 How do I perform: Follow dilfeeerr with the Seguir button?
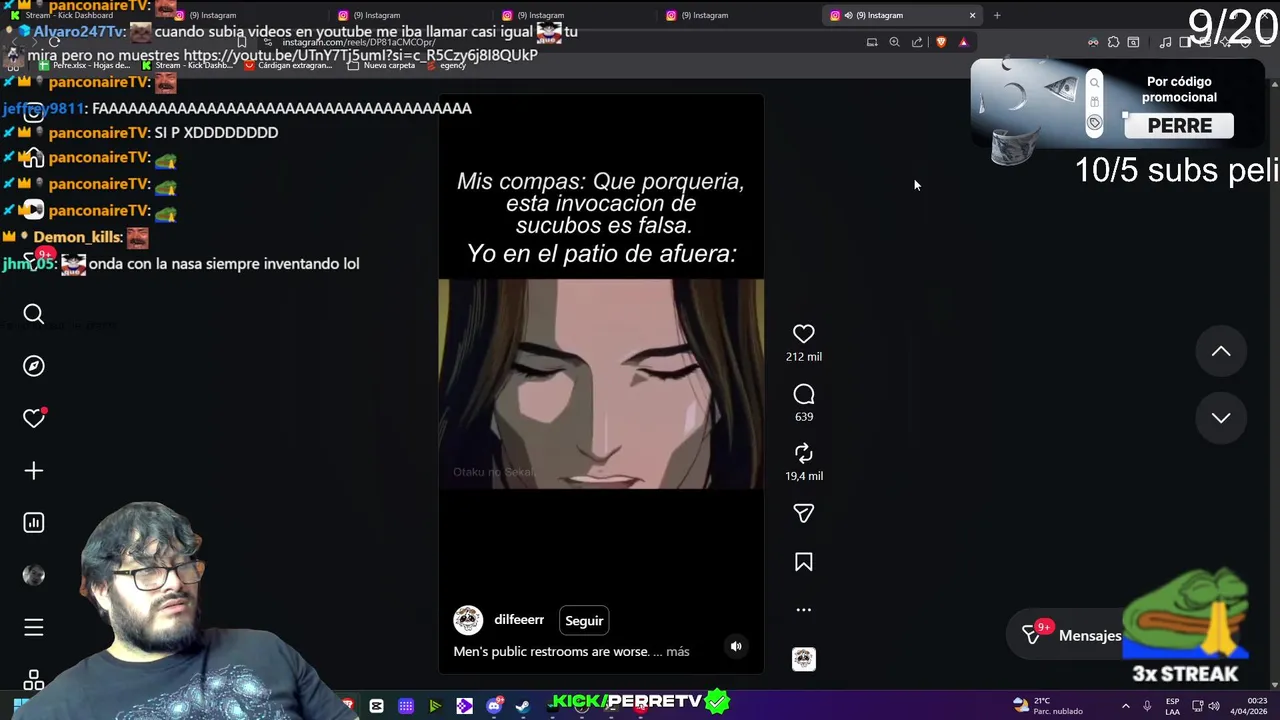pyautogui.click(x=584, y=620)
